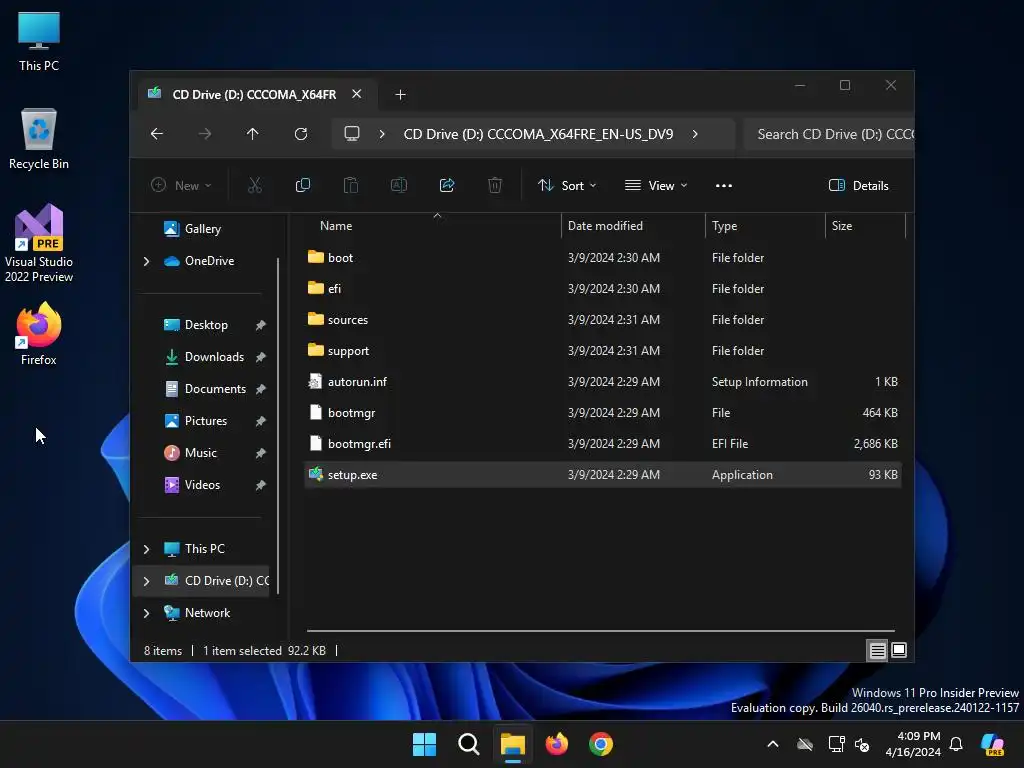Open This PC desktop icon
This screenshot has height=768, width=1024.
39,42
